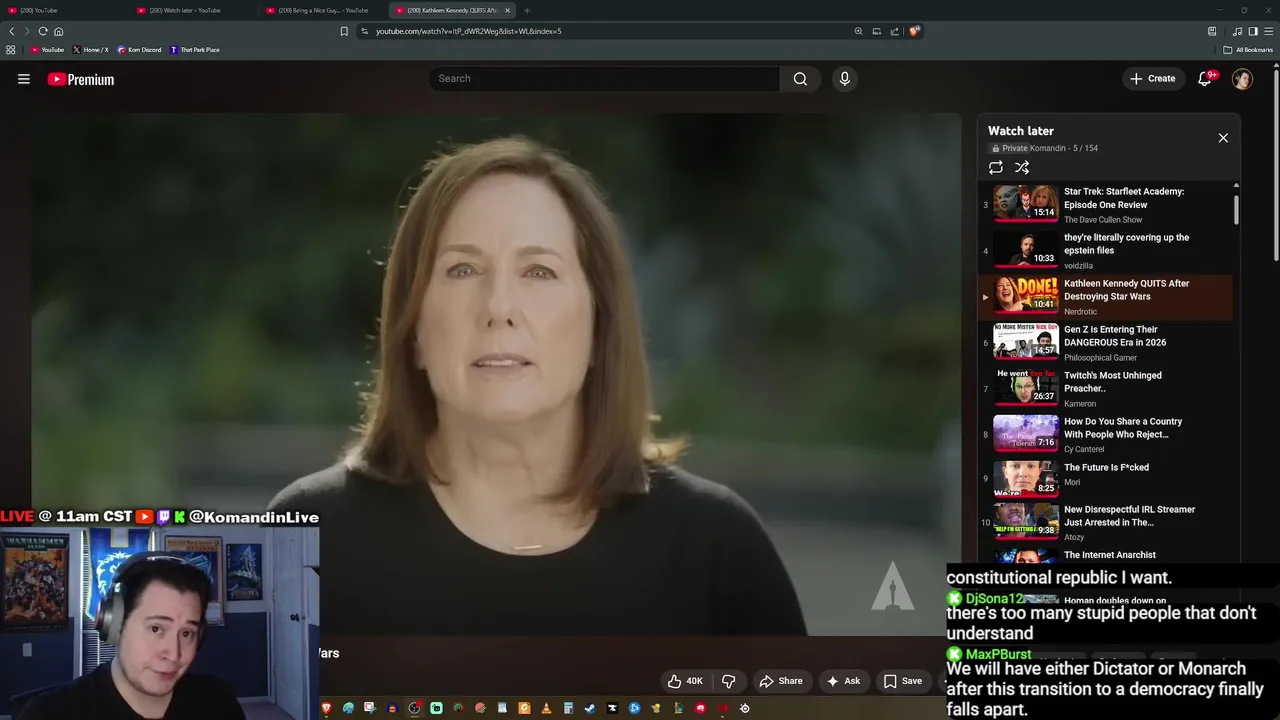Open OBS Studio from the taskbar
The image size is (1280, 720).
click(413, 708)
